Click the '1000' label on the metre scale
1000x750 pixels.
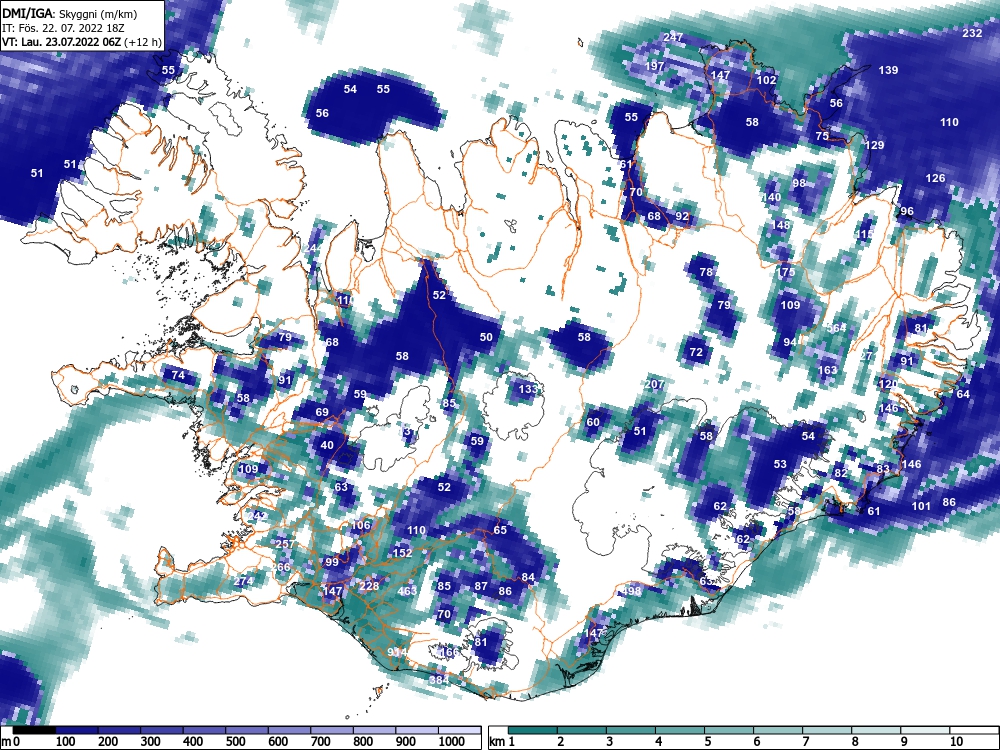click(452, 742)
